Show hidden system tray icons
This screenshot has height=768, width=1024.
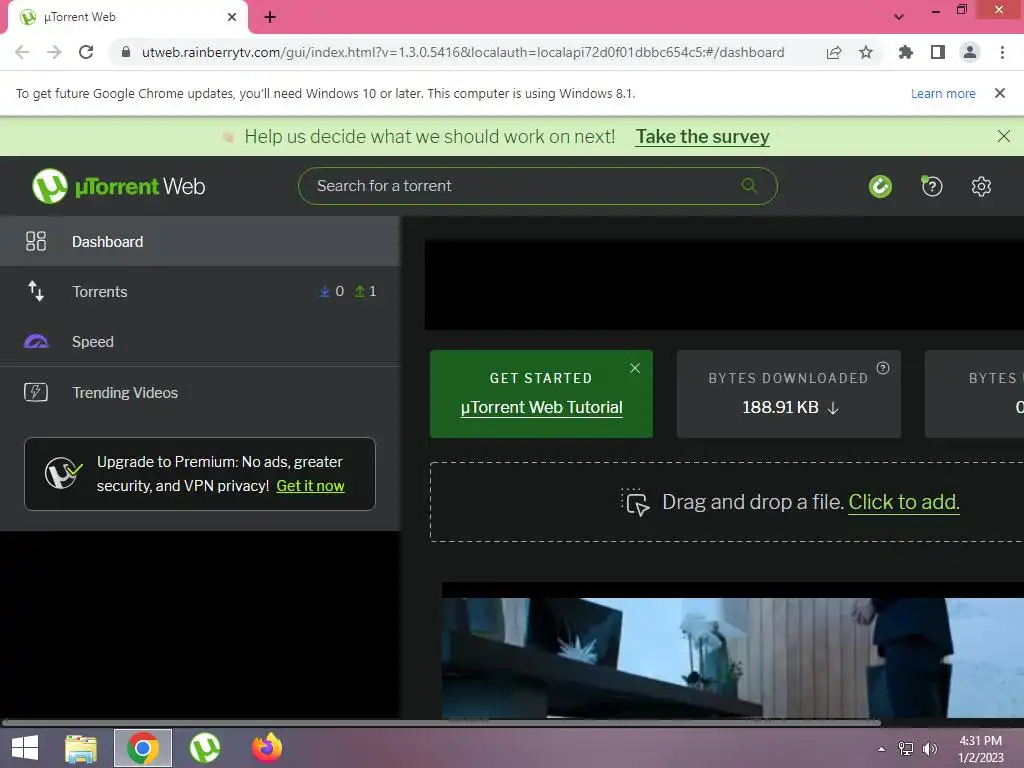click(x=881, y=749)
